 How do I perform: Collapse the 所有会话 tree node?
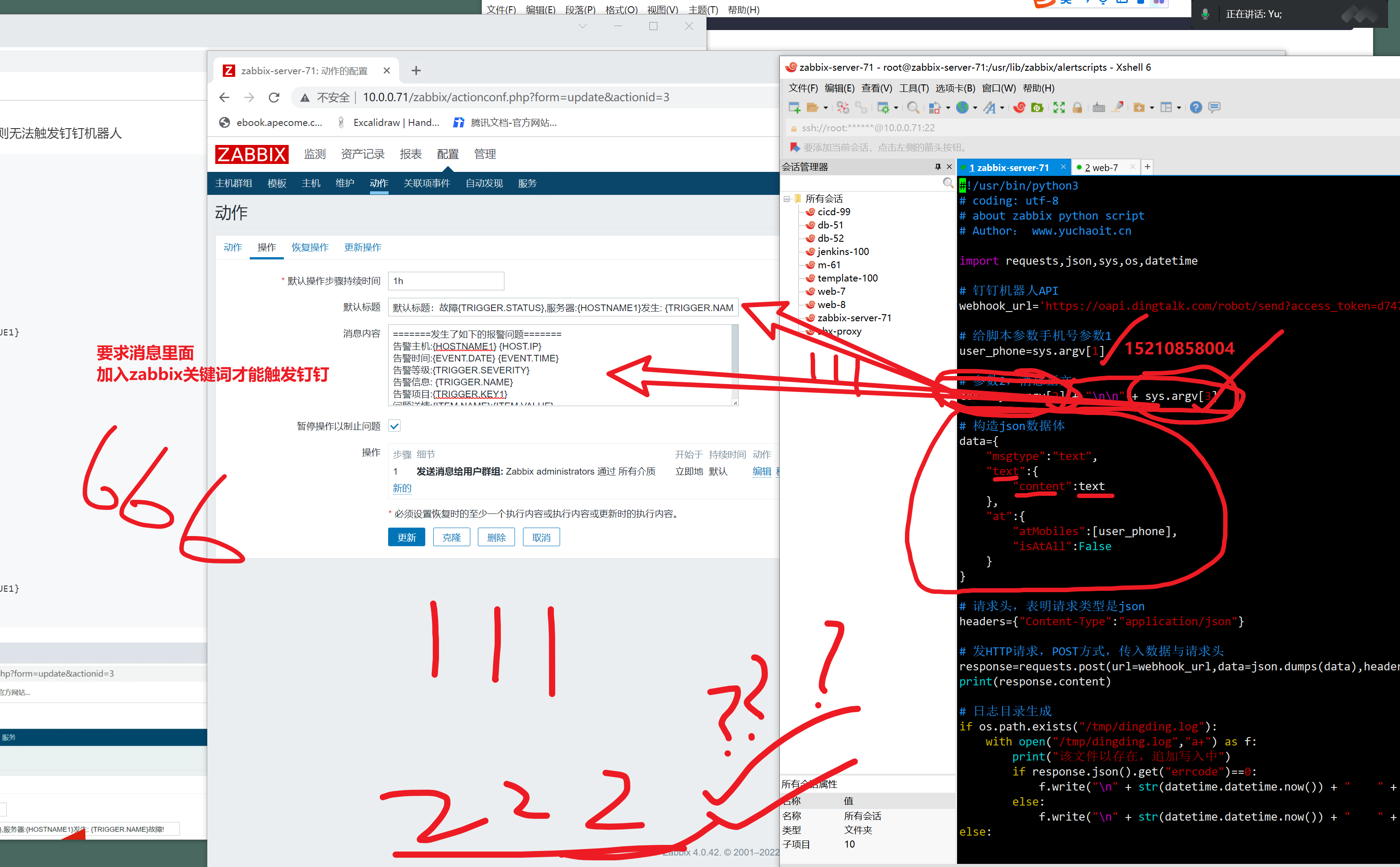tap(787, 199)
